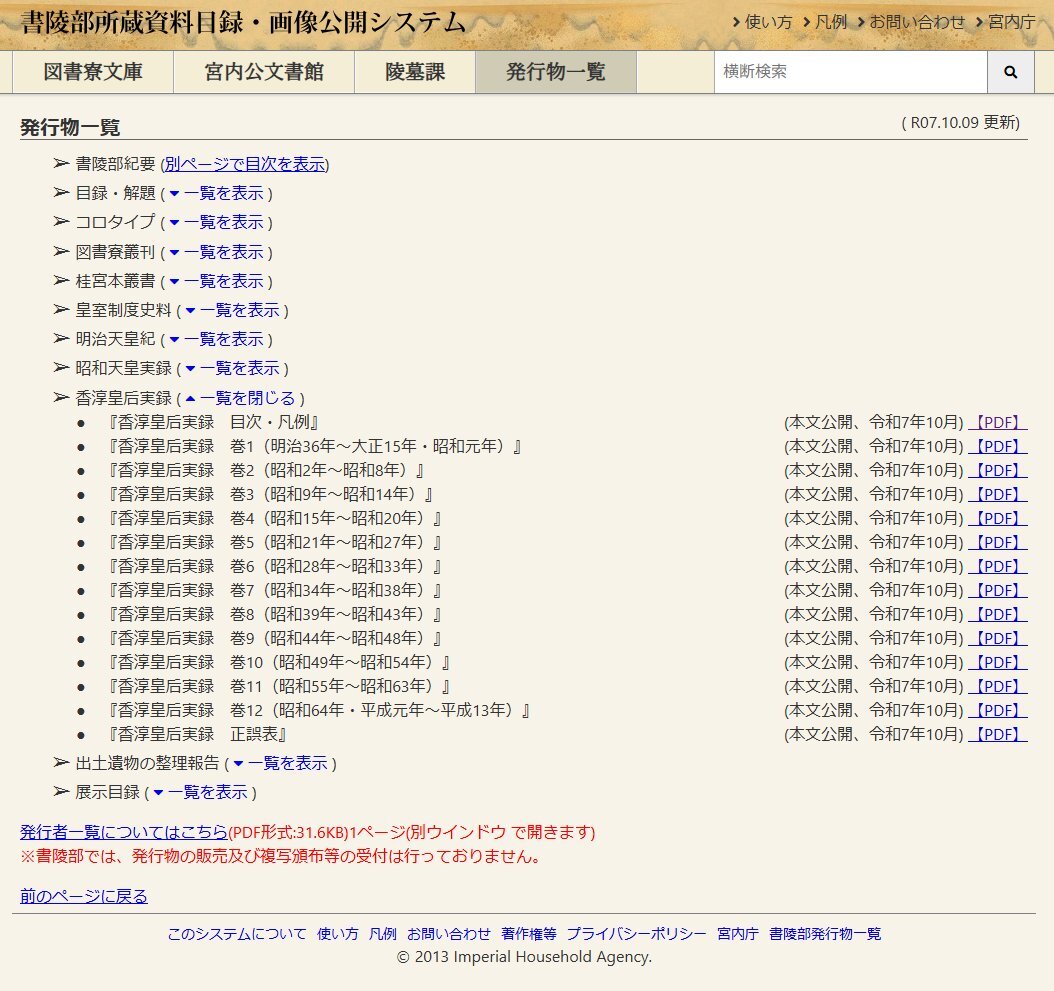Click the search magnifier icon button
This screenshot has height=991, width=1054.
pyautogui.click(x=1010, y=72)
